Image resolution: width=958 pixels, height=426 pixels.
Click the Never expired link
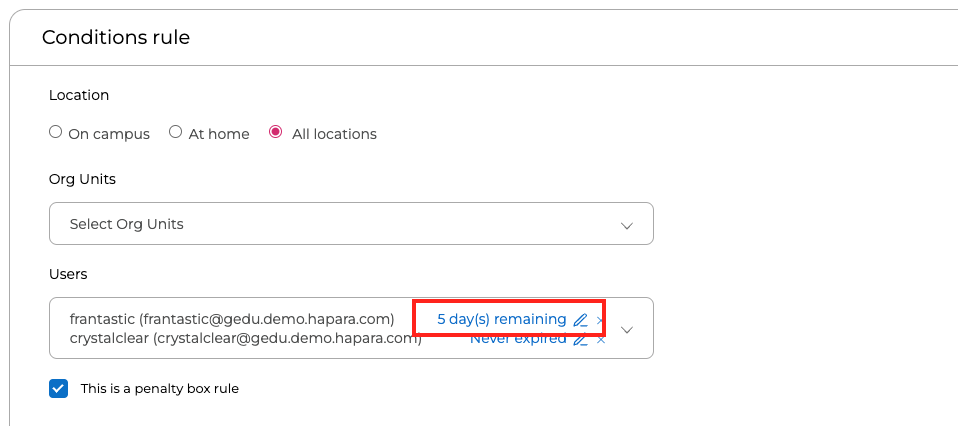[x=518, y=339]
